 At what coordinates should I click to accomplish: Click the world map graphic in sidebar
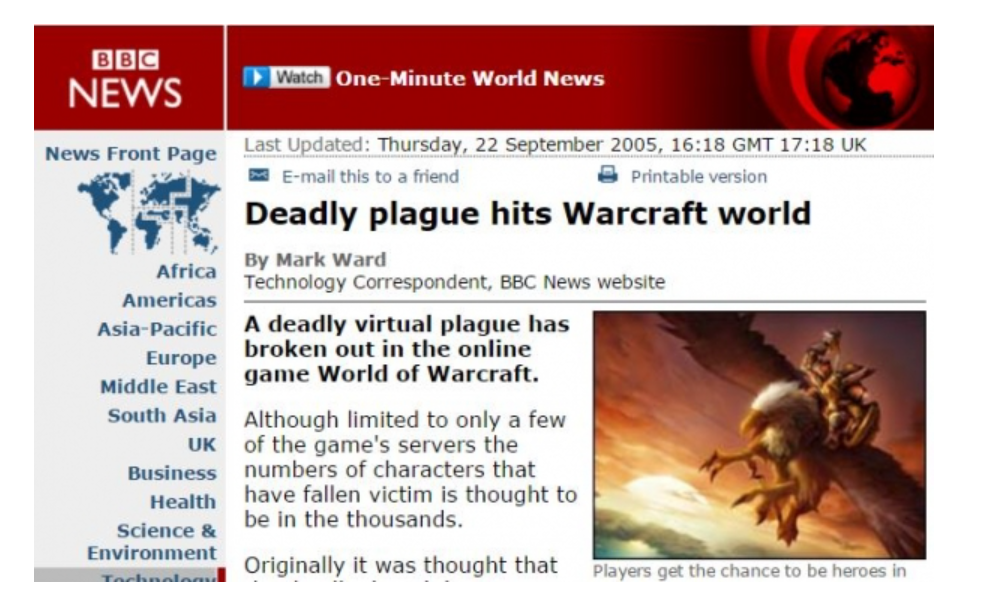149,212
